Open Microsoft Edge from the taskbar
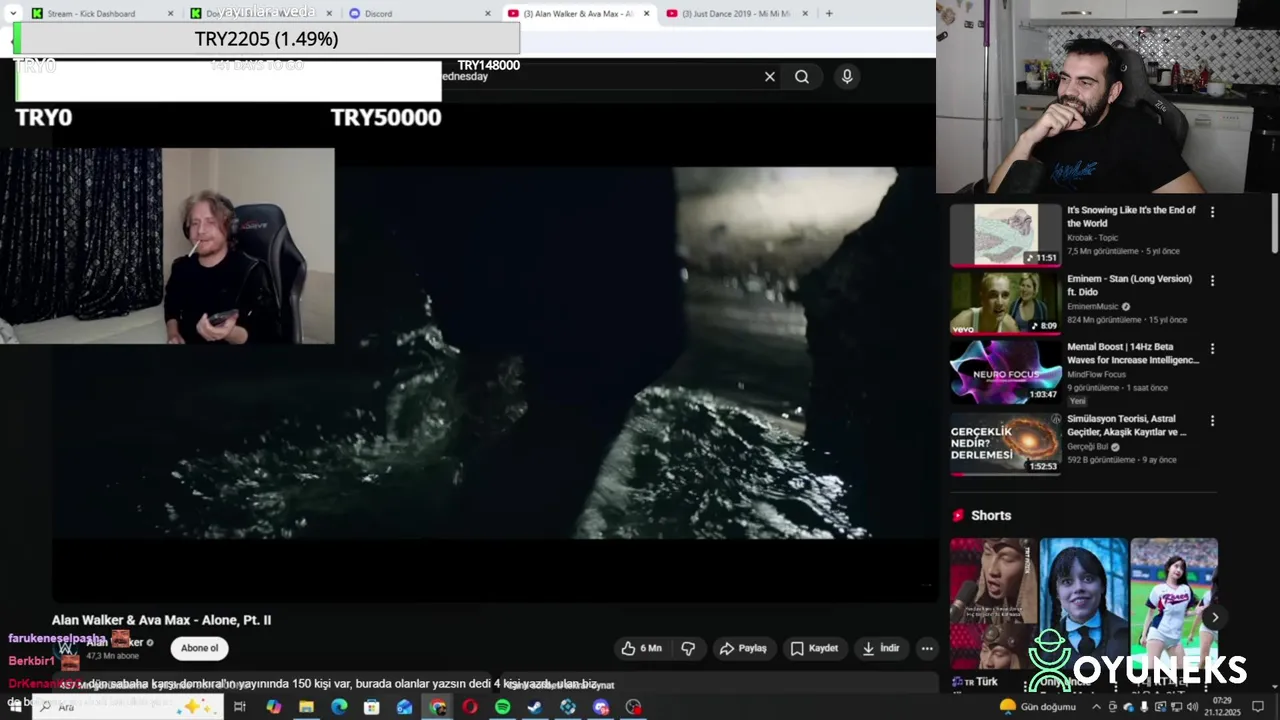This screenshot has width=1280, height=720. tap(339, 707)
